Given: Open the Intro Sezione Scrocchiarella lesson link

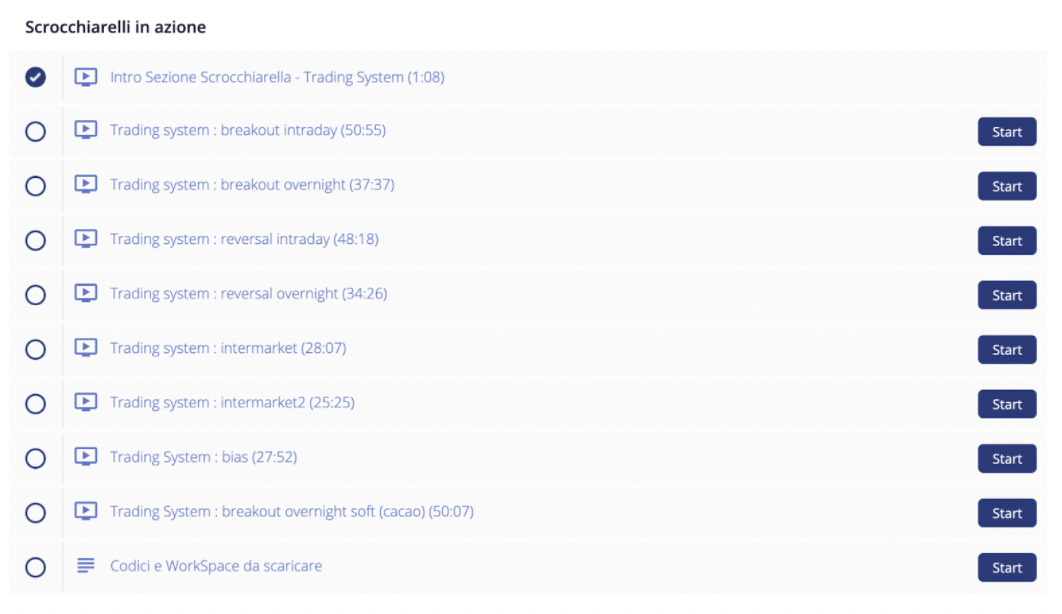Looking at the screenshot, I should 277,77.
